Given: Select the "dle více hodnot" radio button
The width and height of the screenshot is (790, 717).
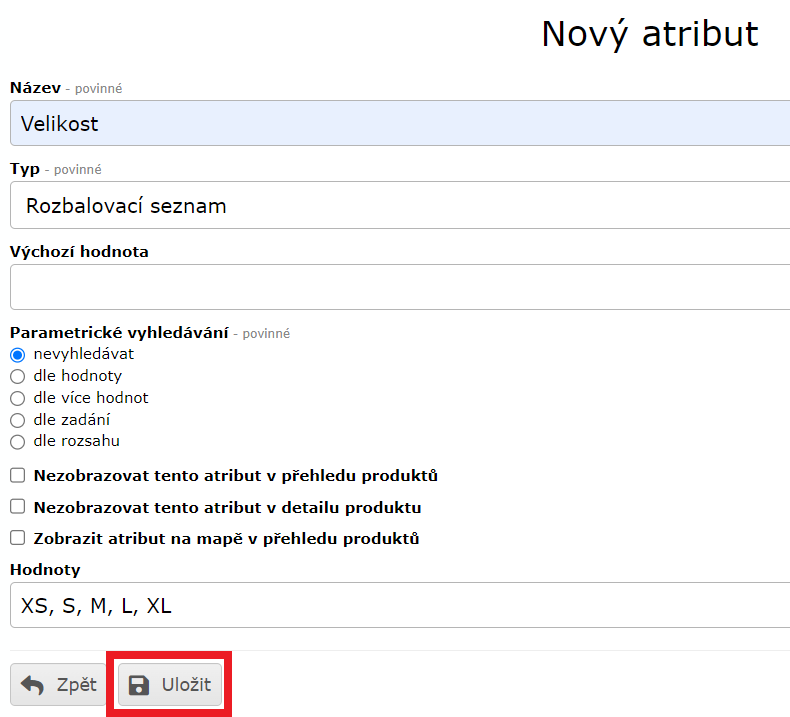Looking at the screenshot, I should [17, 398].
